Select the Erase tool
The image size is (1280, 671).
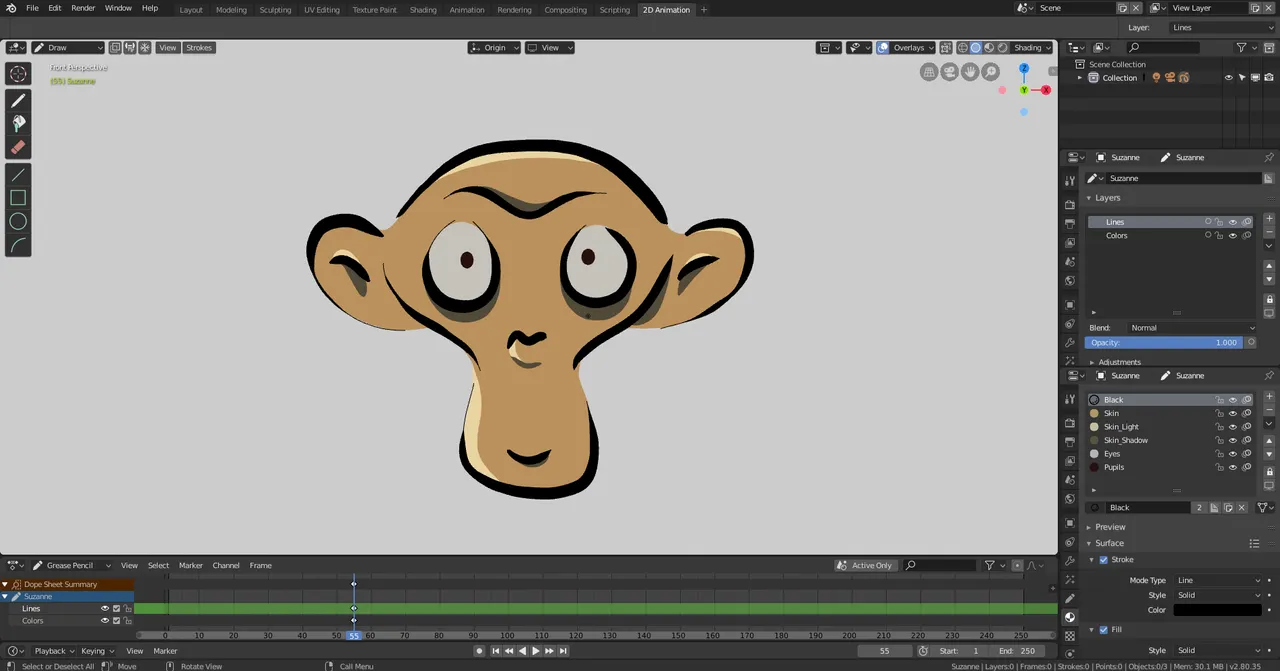(x=18, y=147)
